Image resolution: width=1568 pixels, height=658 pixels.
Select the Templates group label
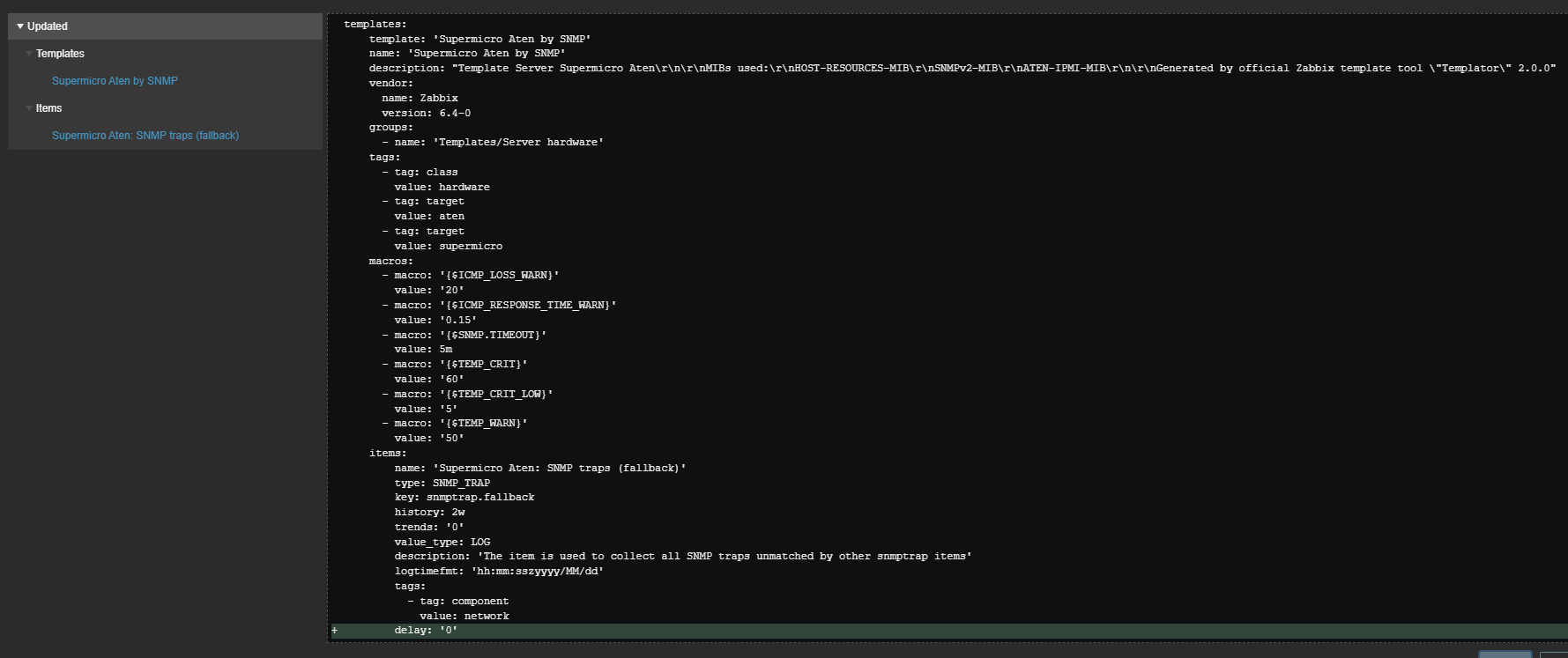60,54
